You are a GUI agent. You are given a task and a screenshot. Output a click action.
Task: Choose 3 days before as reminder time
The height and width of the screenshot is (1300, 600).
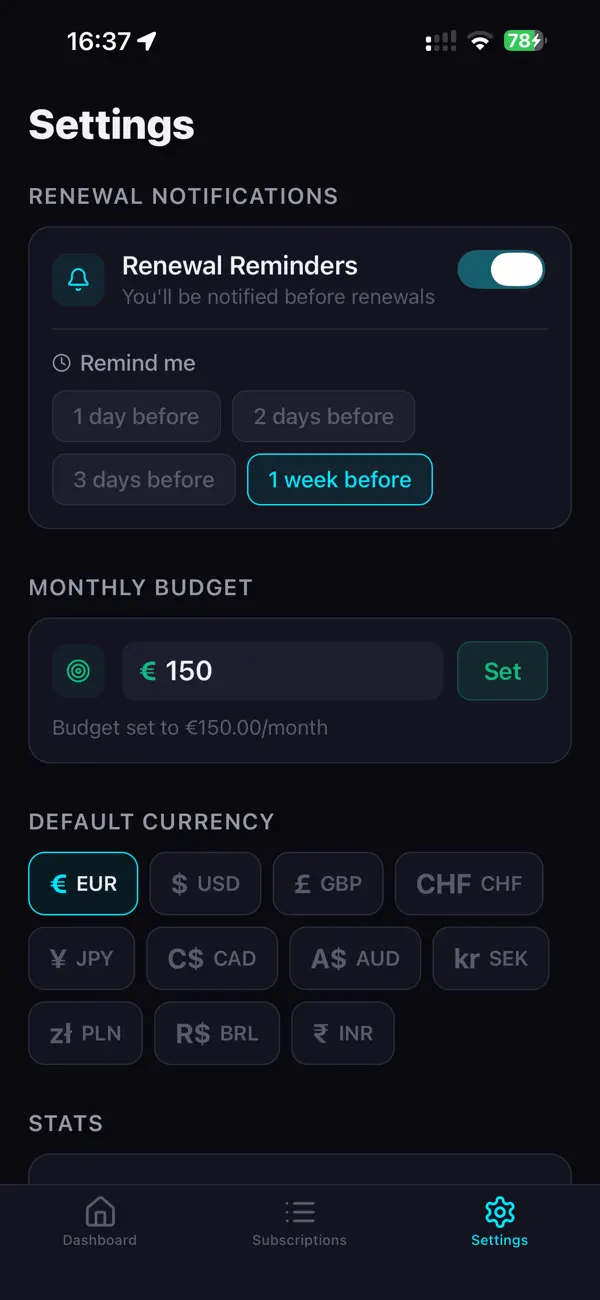(143, 479)
